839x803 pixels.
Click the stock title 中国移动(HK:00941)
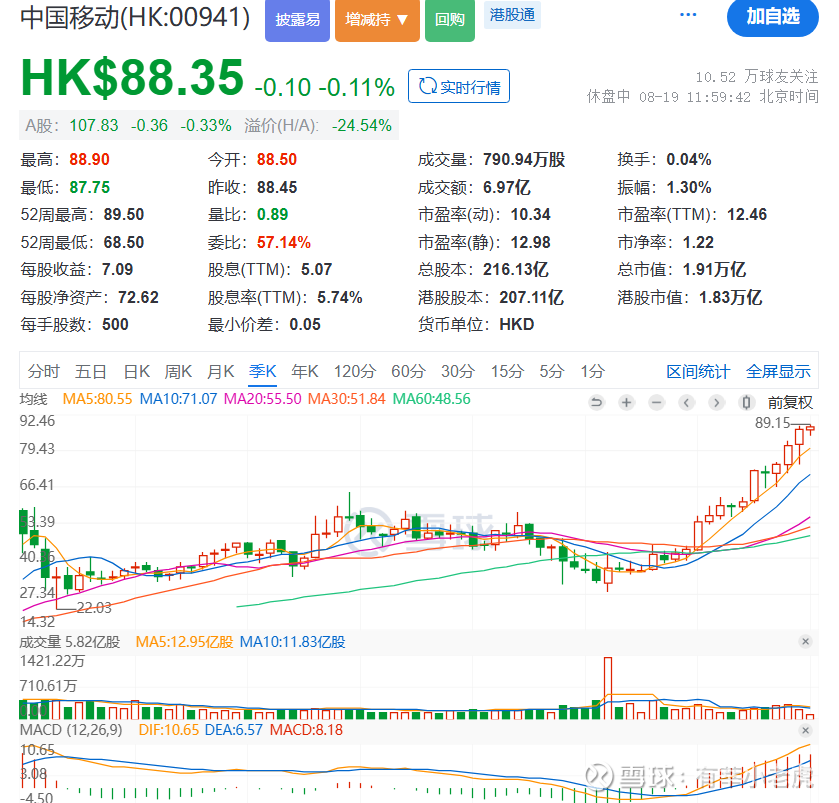coord(135,17)
